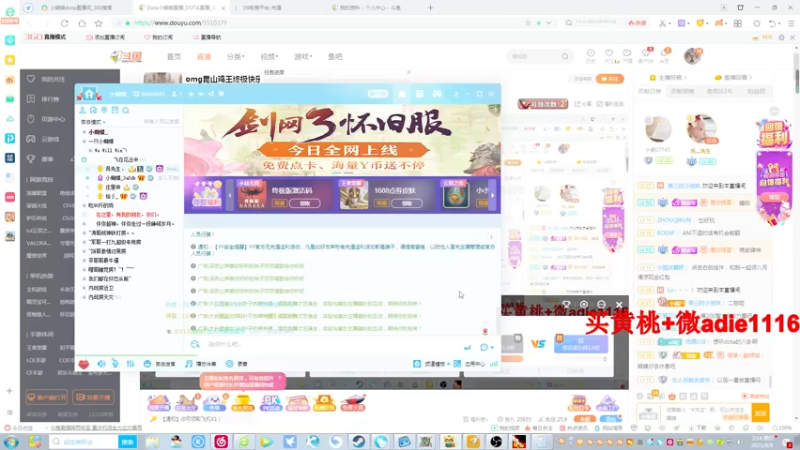Open the YY home tab icon
The image size is (800, 450).
(402, 94)
